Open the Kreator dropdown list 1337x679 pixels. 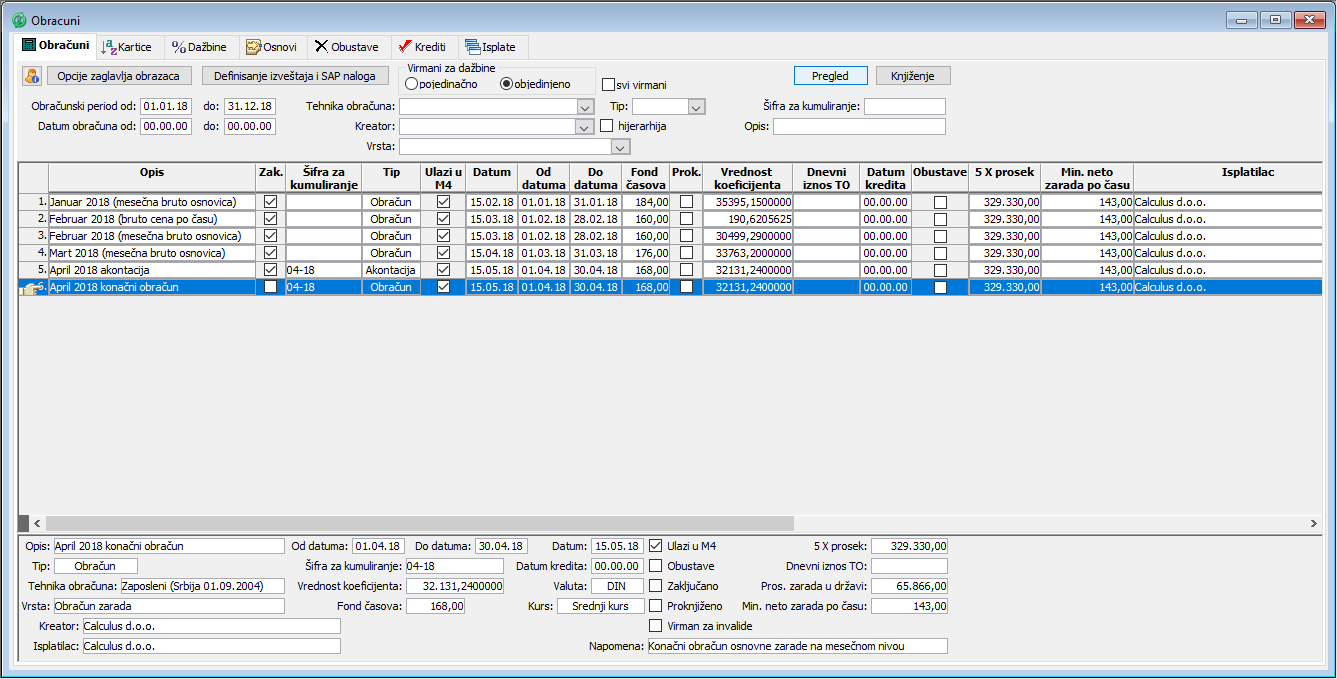pyautogui.click(x=585, y=127)
